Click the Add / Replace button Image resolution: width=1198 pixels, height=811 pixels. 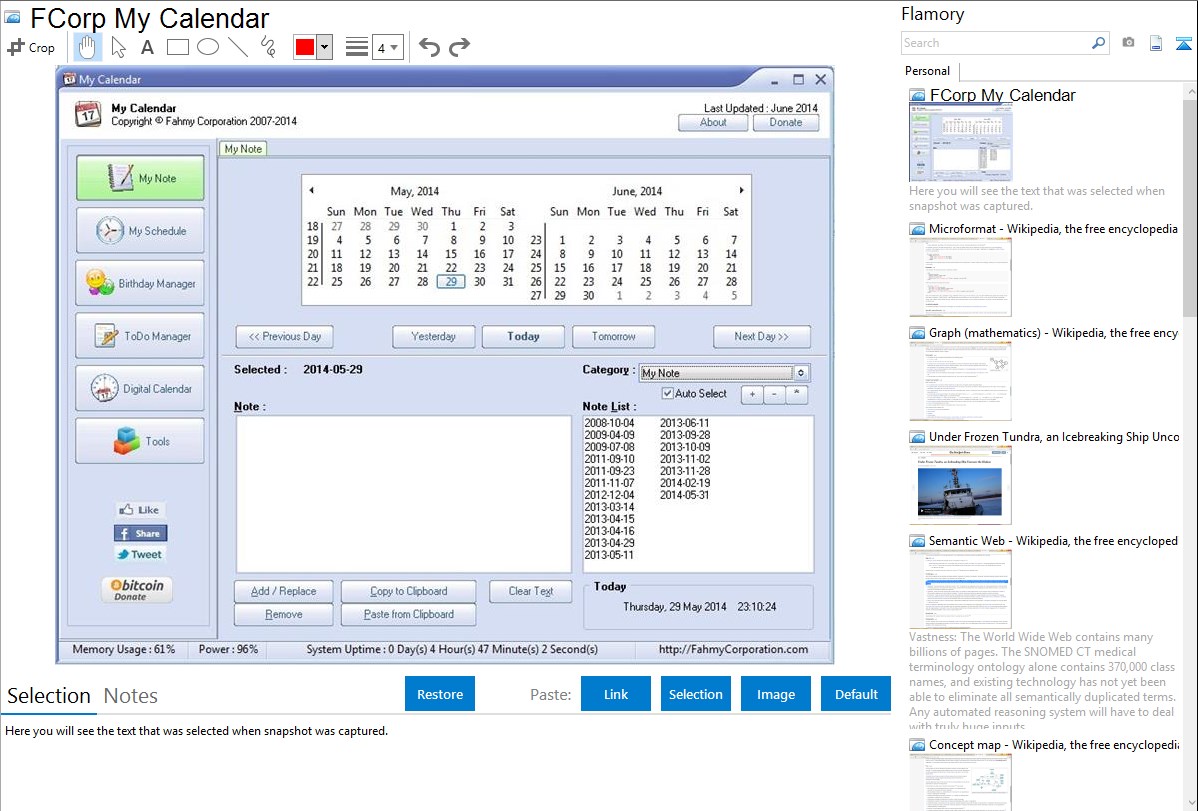point(283,592)
